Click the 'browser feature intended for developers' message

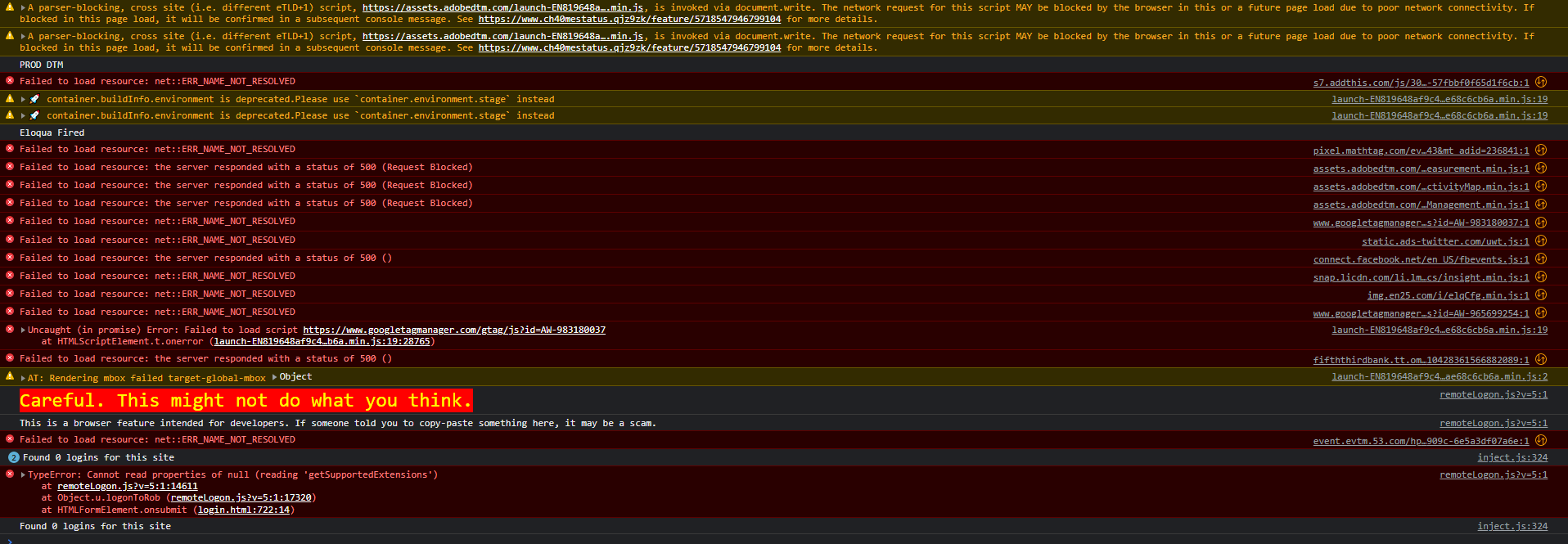(x=338, y=423)
